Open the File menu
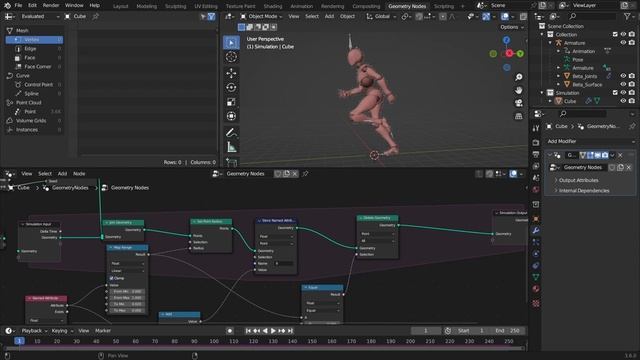This screenshot has width=640, height=360. [x=18, y=5]
